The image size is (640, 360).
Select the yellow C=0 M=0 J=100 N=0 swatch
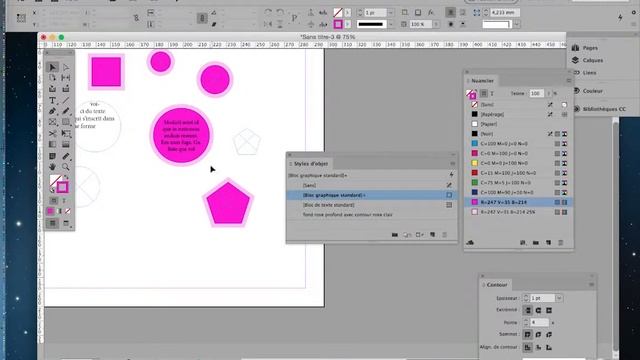[519, 163]
